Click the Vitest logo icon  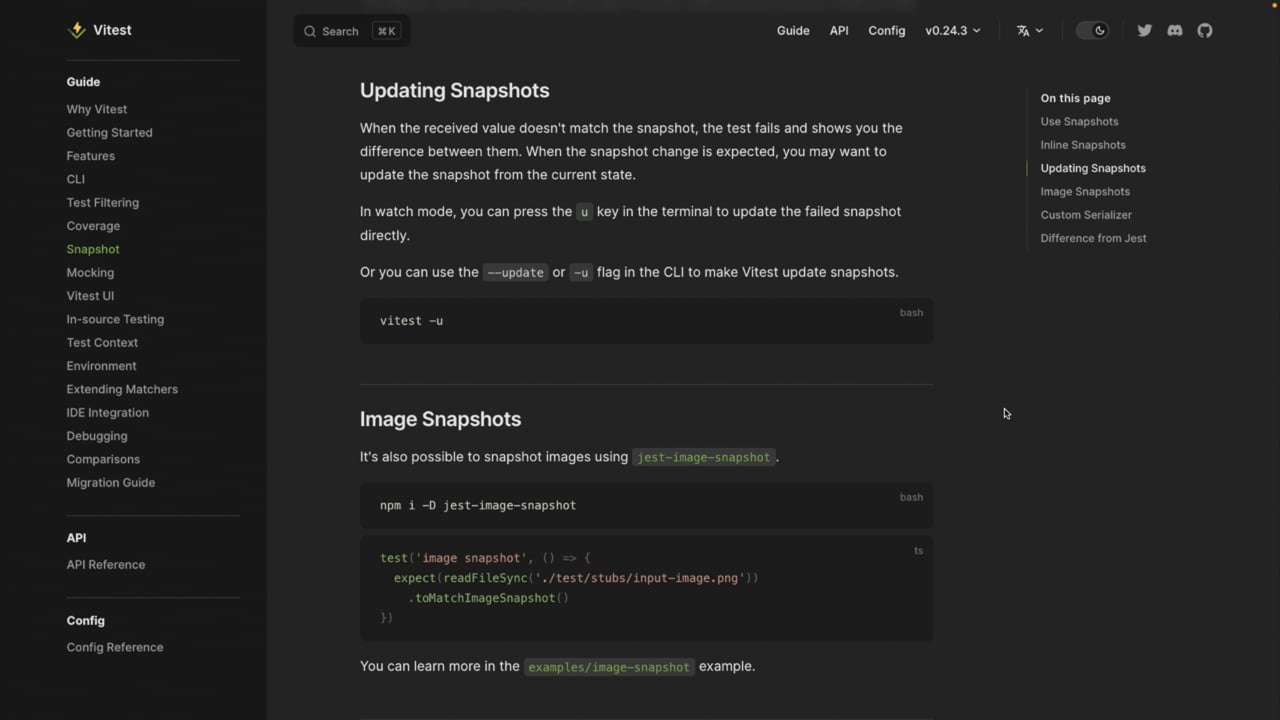tap(76, 30)
